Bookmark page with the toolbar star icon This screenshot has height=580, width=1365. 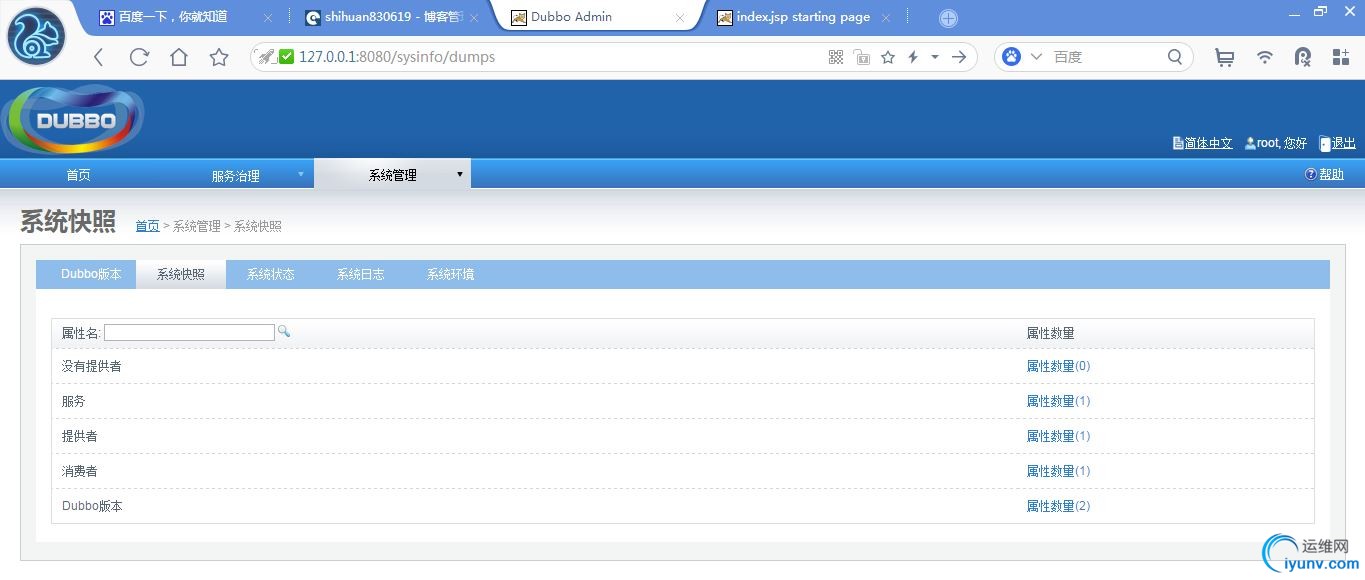pos(219,57)
